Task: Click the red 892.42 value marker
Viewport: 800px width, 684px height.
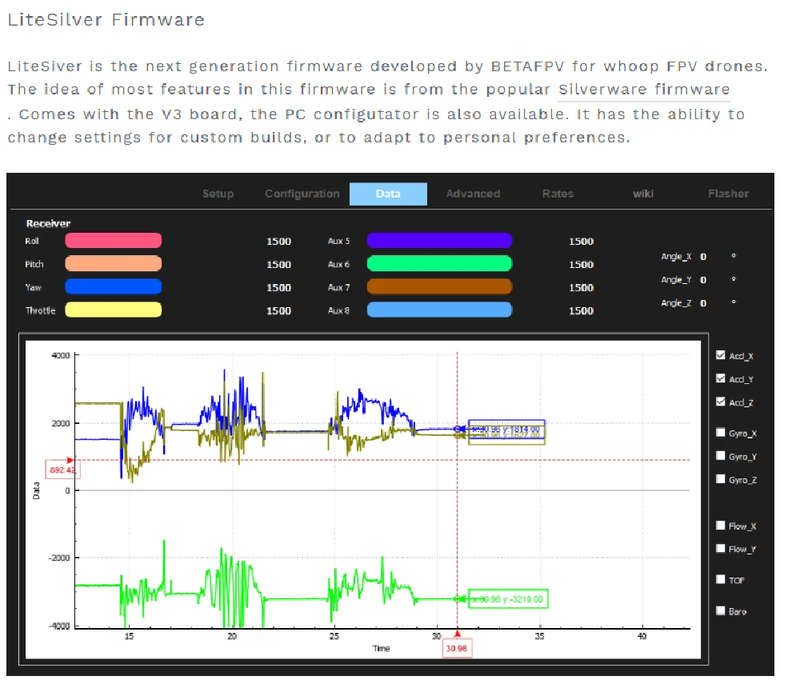Action: [62, 470]
